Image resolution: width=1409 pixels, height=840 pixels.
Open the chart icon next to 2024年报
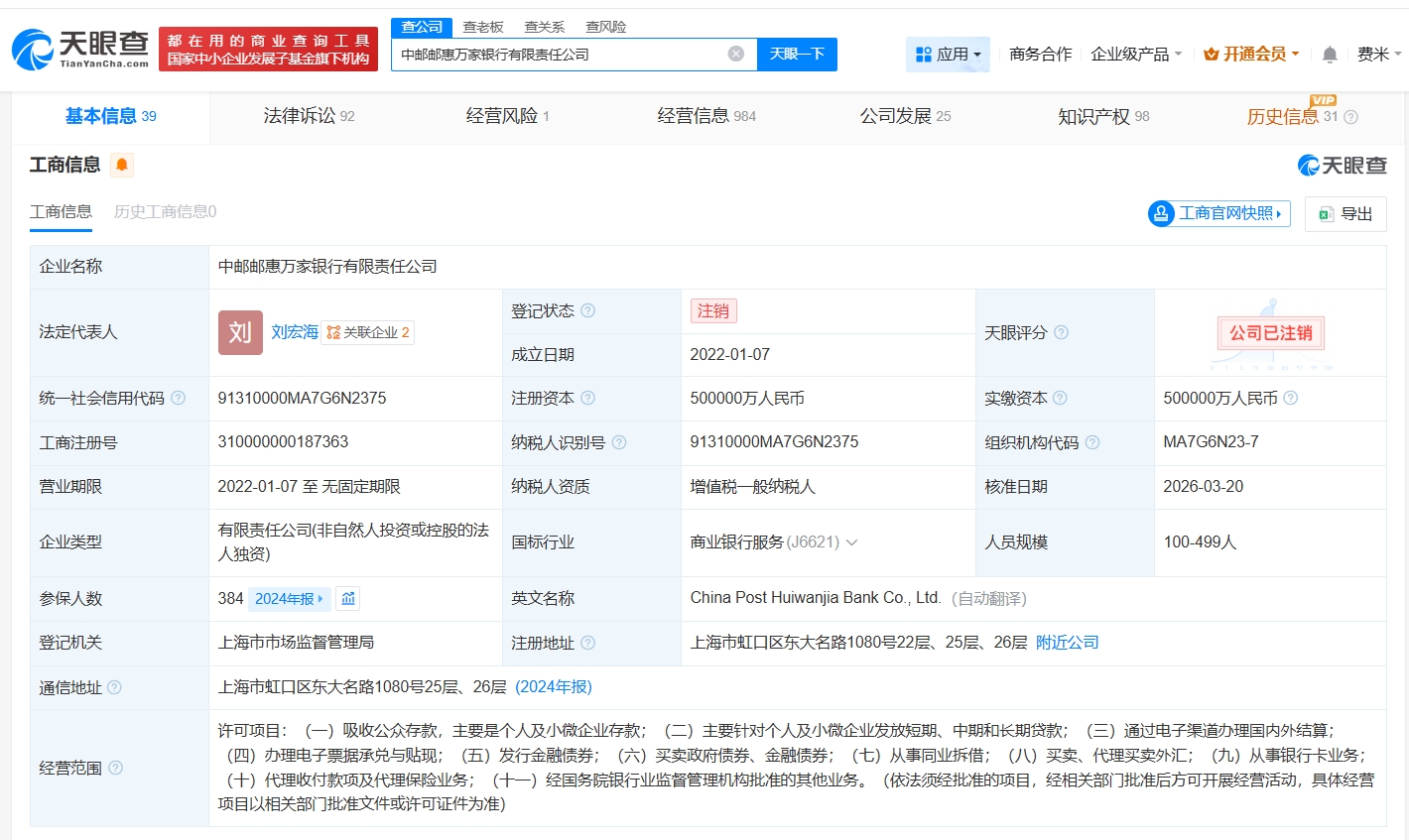pyautogui.click(x=348, y=599)
